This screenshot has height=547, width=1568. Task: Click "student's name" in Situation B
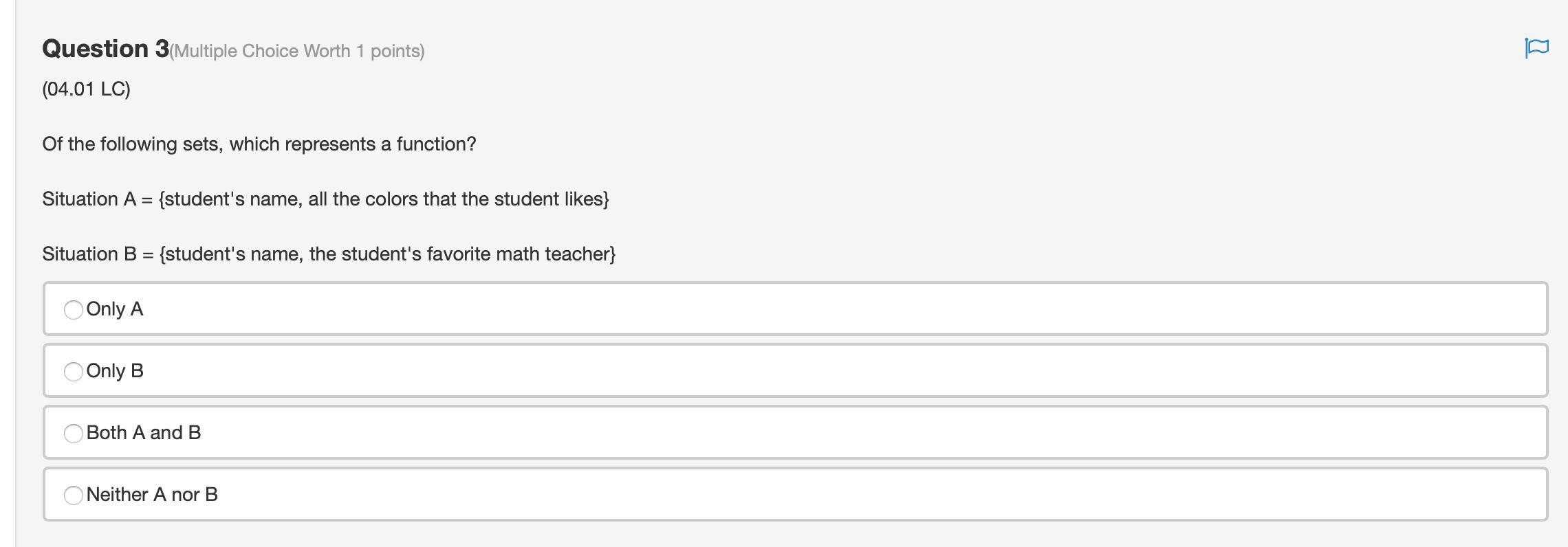coord(233,254)
